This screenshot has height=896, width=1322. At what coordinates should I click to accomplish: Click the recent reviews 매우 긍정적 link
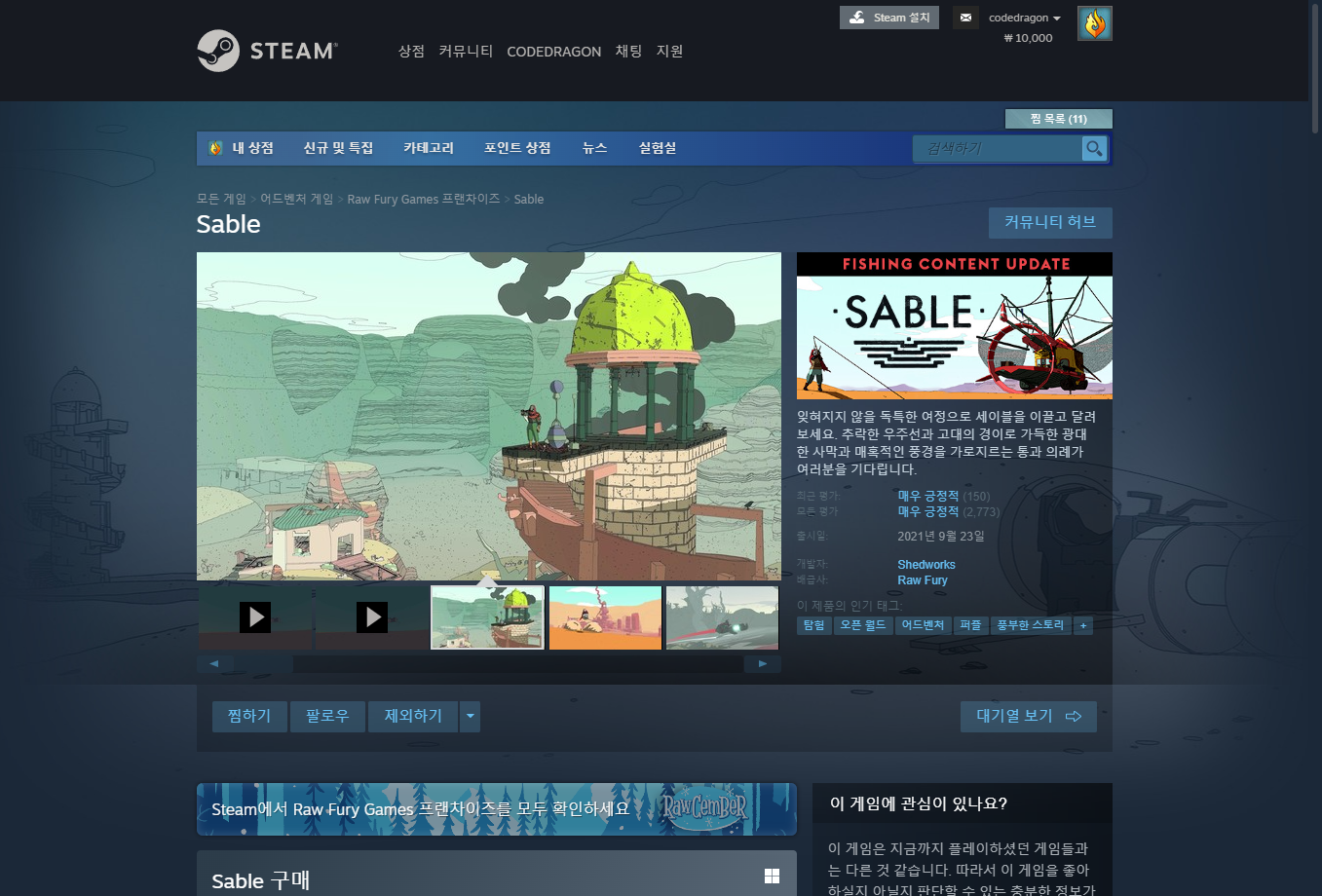pyautogui.click(x=928, y=496)
